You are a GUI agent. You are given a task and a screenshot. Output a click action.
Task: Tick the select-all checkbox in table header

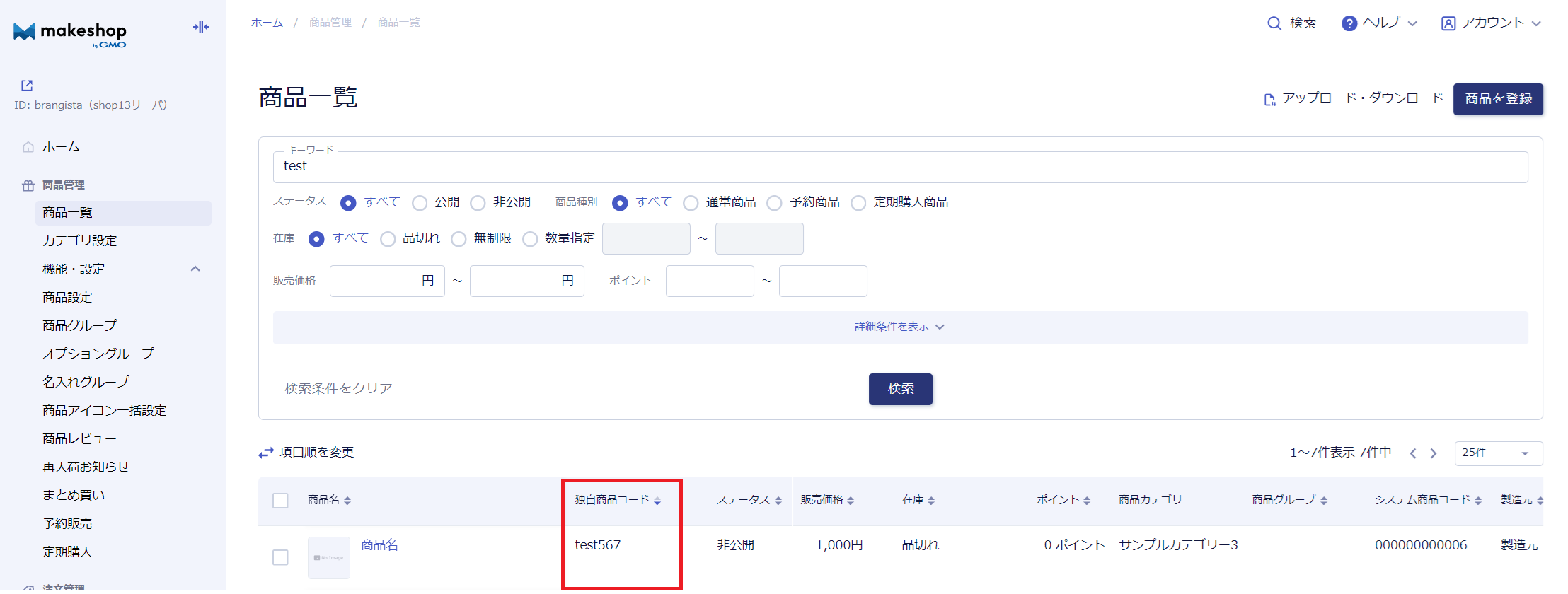(280, 501)
